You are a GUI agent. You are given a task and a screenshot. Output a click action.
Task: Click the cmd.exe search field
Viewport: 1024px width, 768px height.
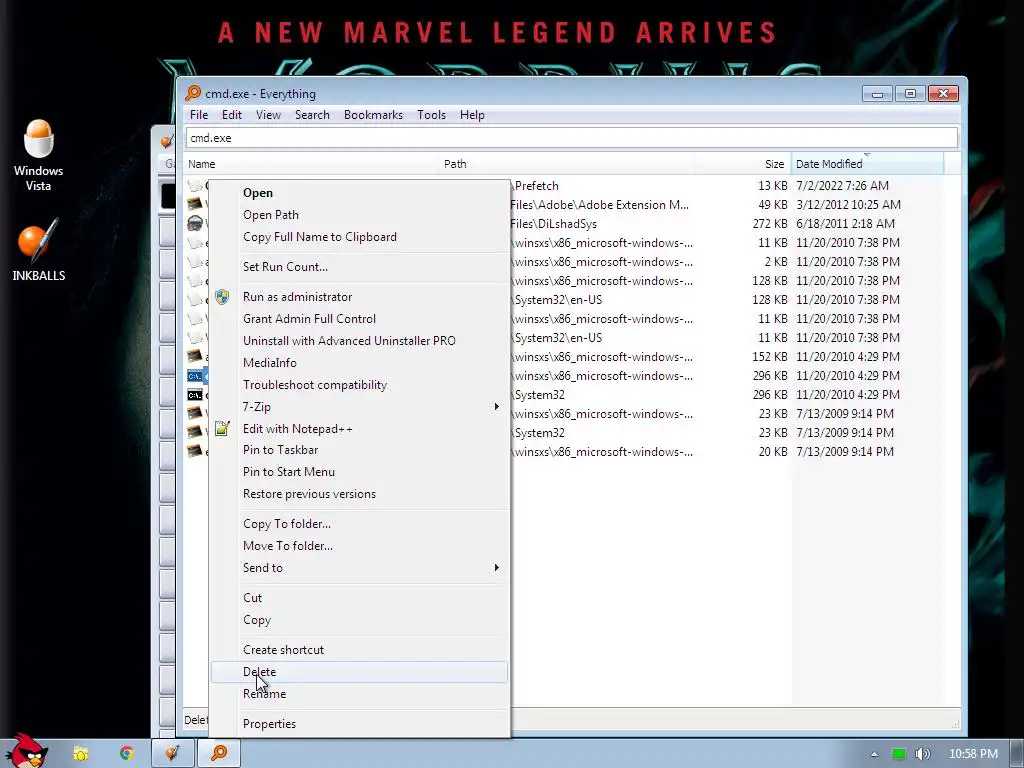point(571,138)
